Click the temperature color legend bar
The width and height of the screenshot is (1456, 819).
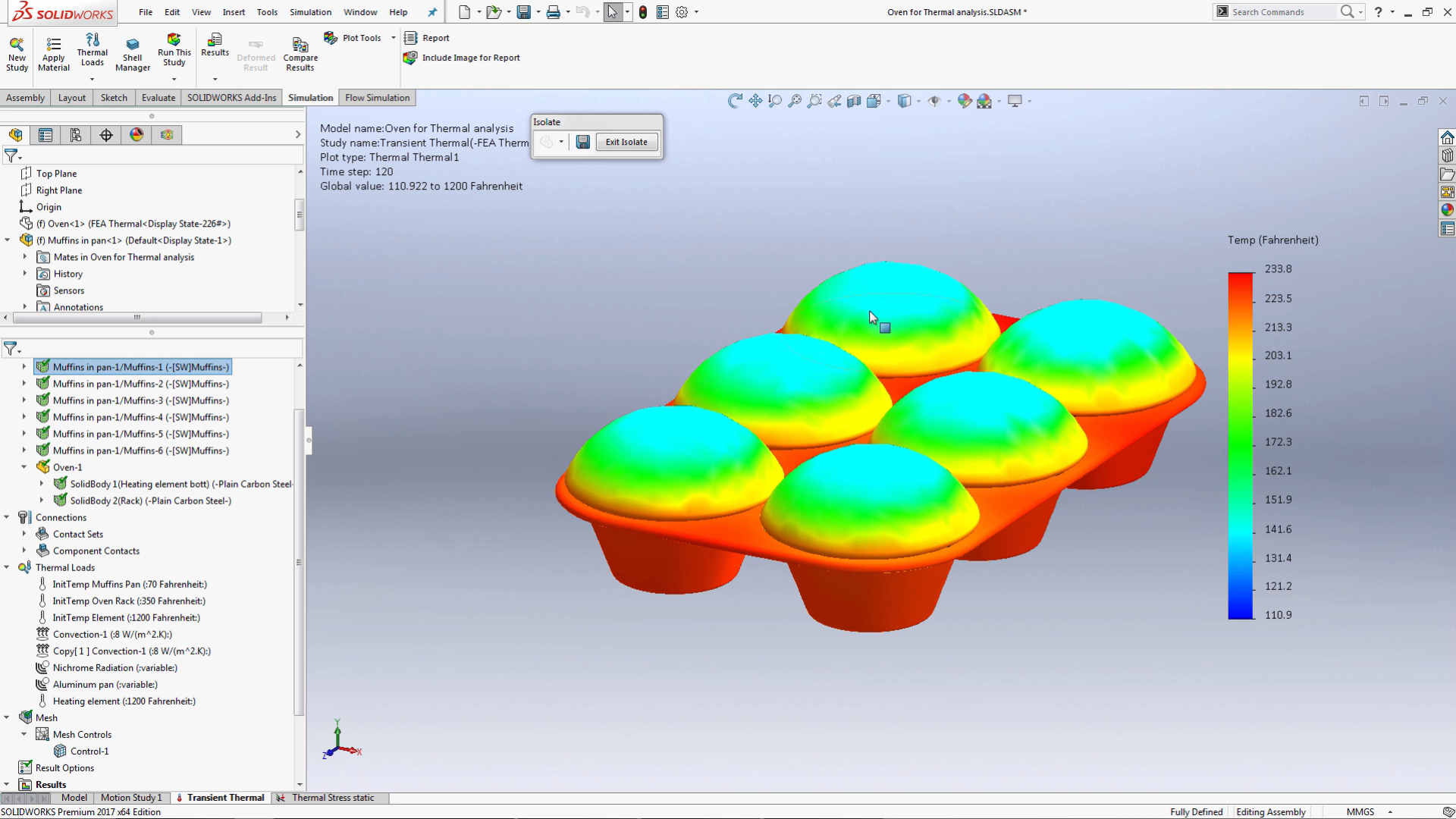(1241, 446)
